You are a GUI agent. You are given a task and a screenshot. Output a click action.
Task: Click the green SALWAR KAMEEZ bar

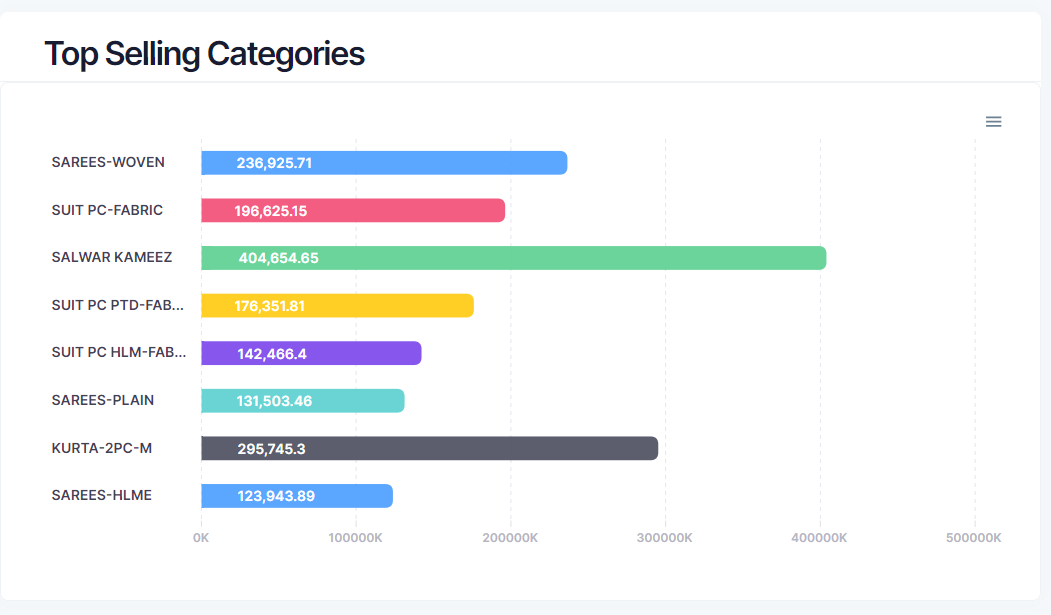pyautogui.click(x=513, y=258)
